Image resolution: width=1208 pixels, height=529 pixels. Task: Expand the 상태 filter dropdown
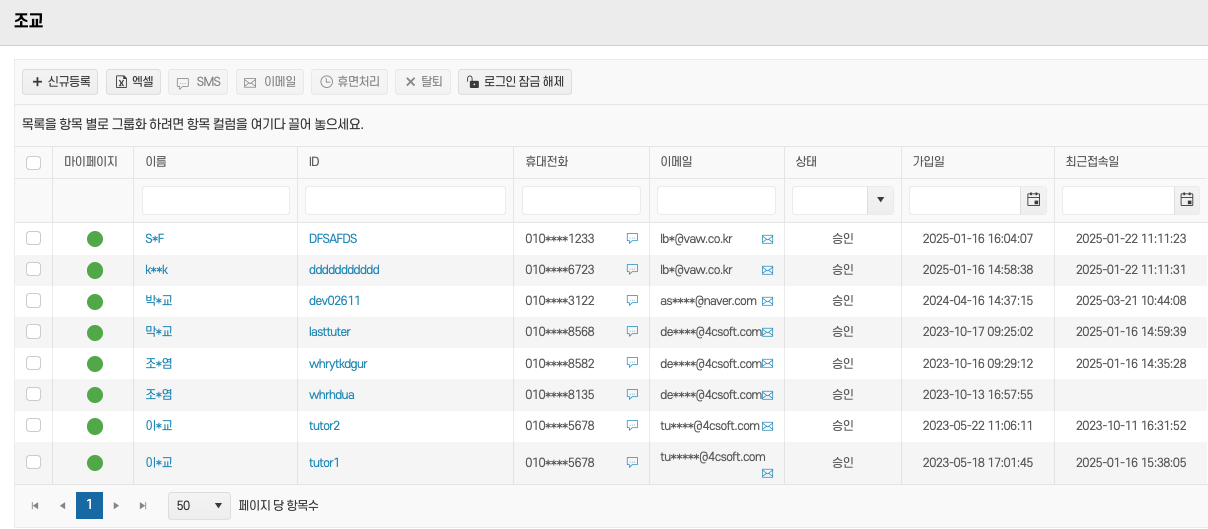pos(880,200)
